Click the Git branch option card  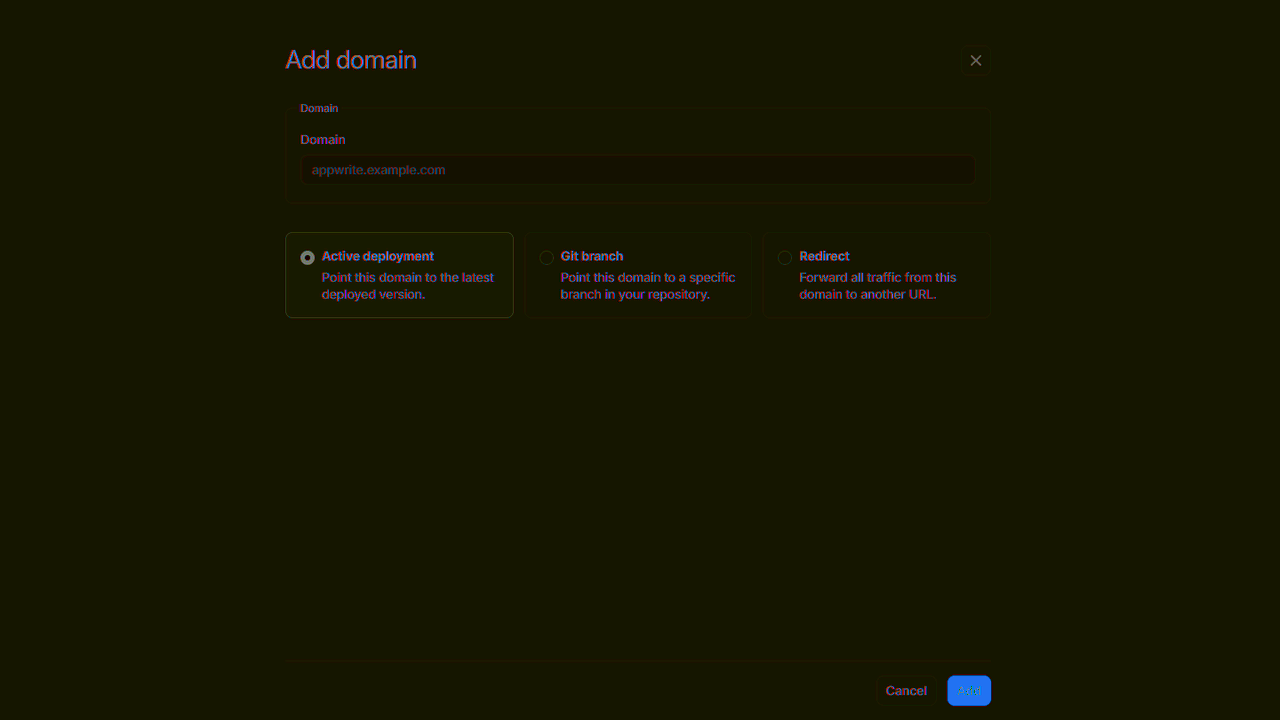(637, 275)
